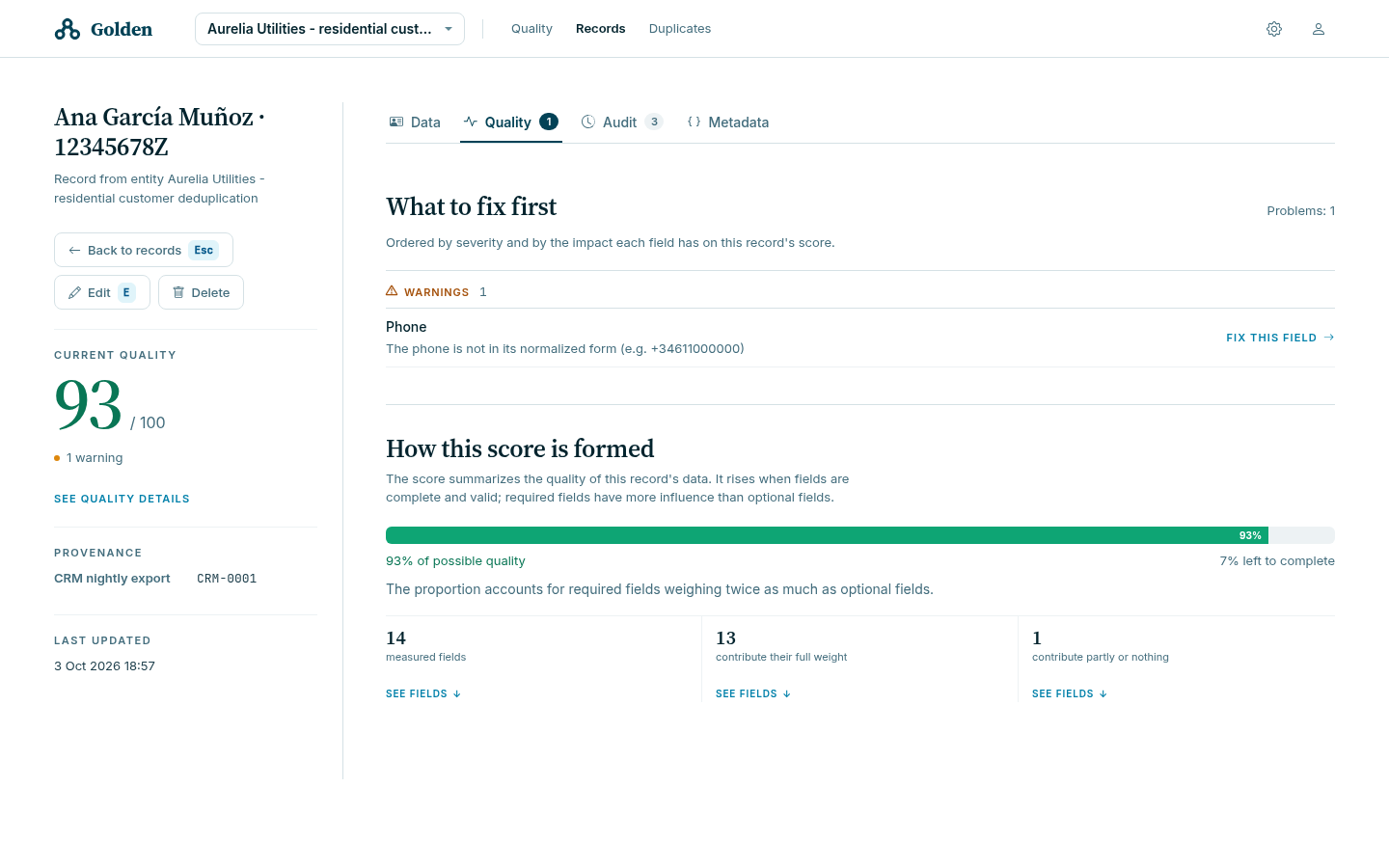Click the 93 quality score number
This screenshot has height=868, width=1389.
coord(89,405)
